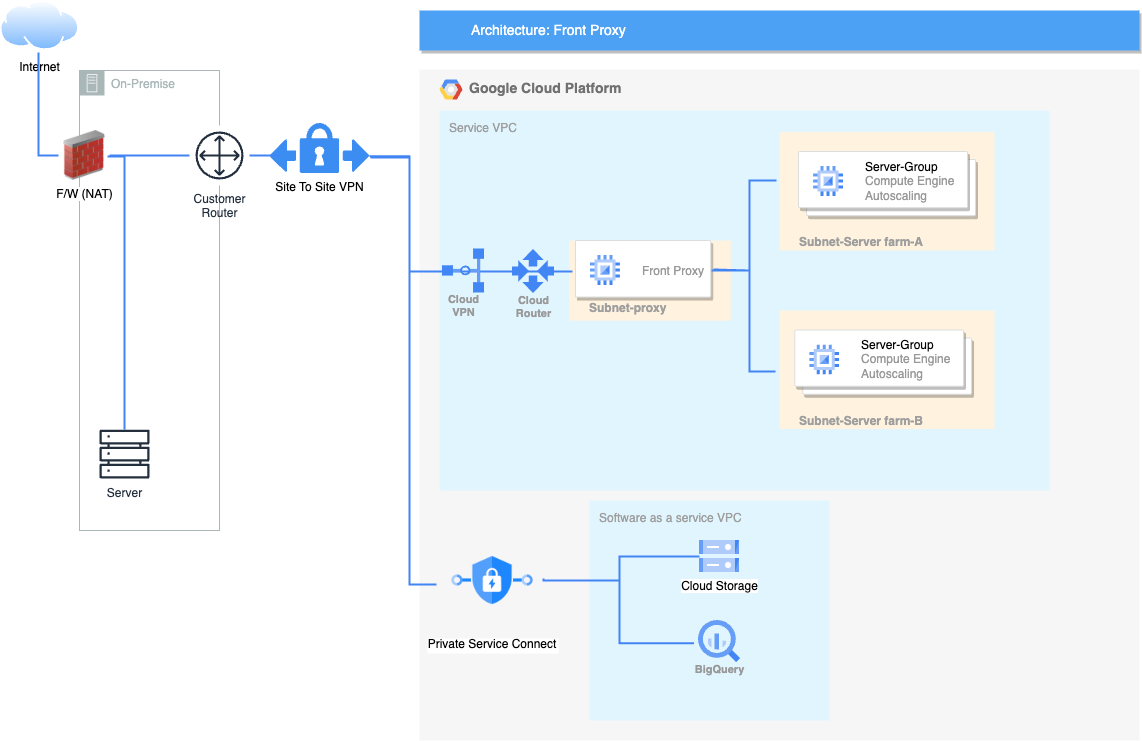The width and height of the screenshot is (1142, 741).
Task: Select the Cloud VPN label text
Action: (x=463, y=305)
